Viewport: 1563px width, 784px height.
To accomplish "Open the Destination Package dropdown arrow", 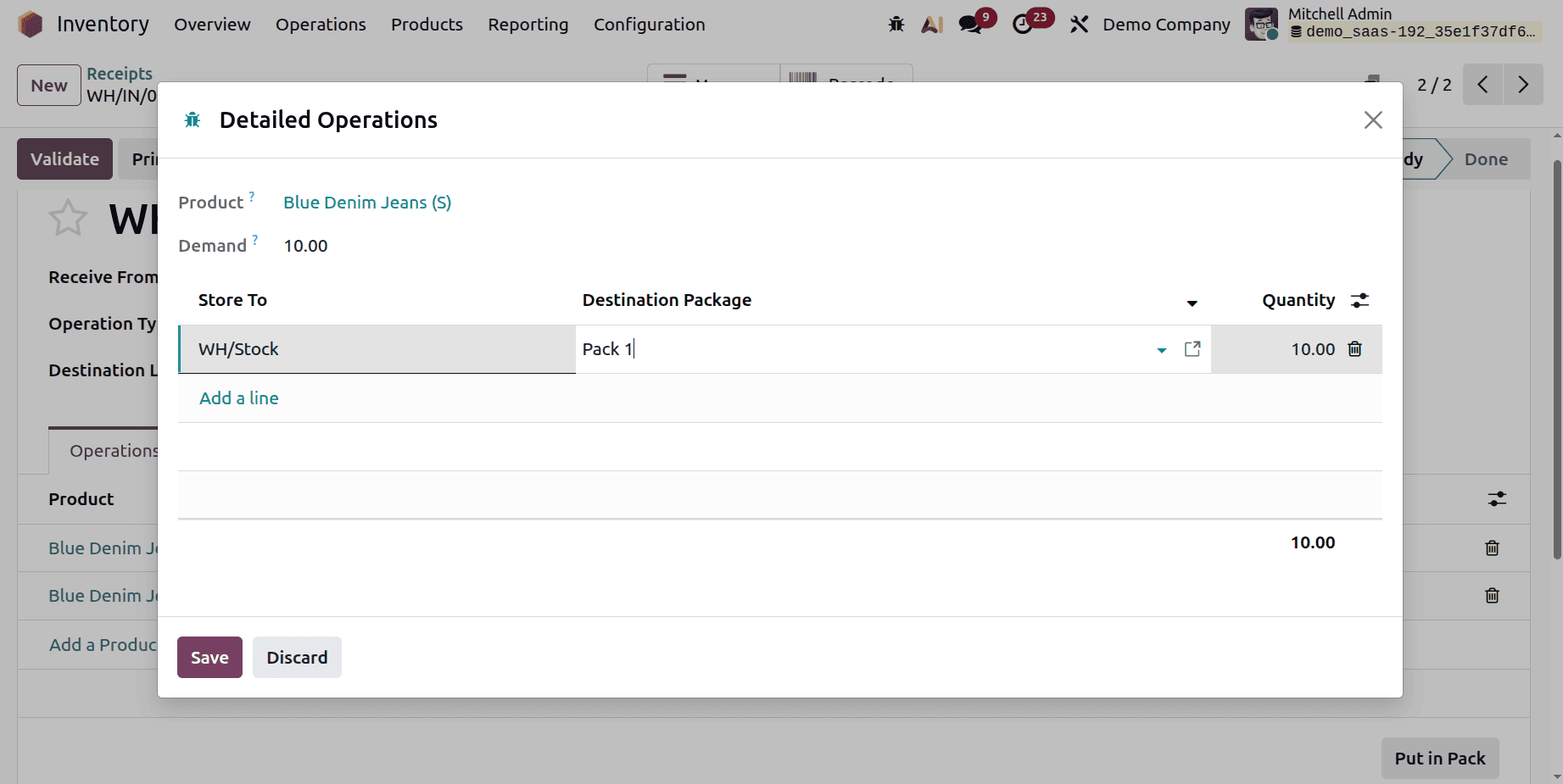I will 1160,349.
